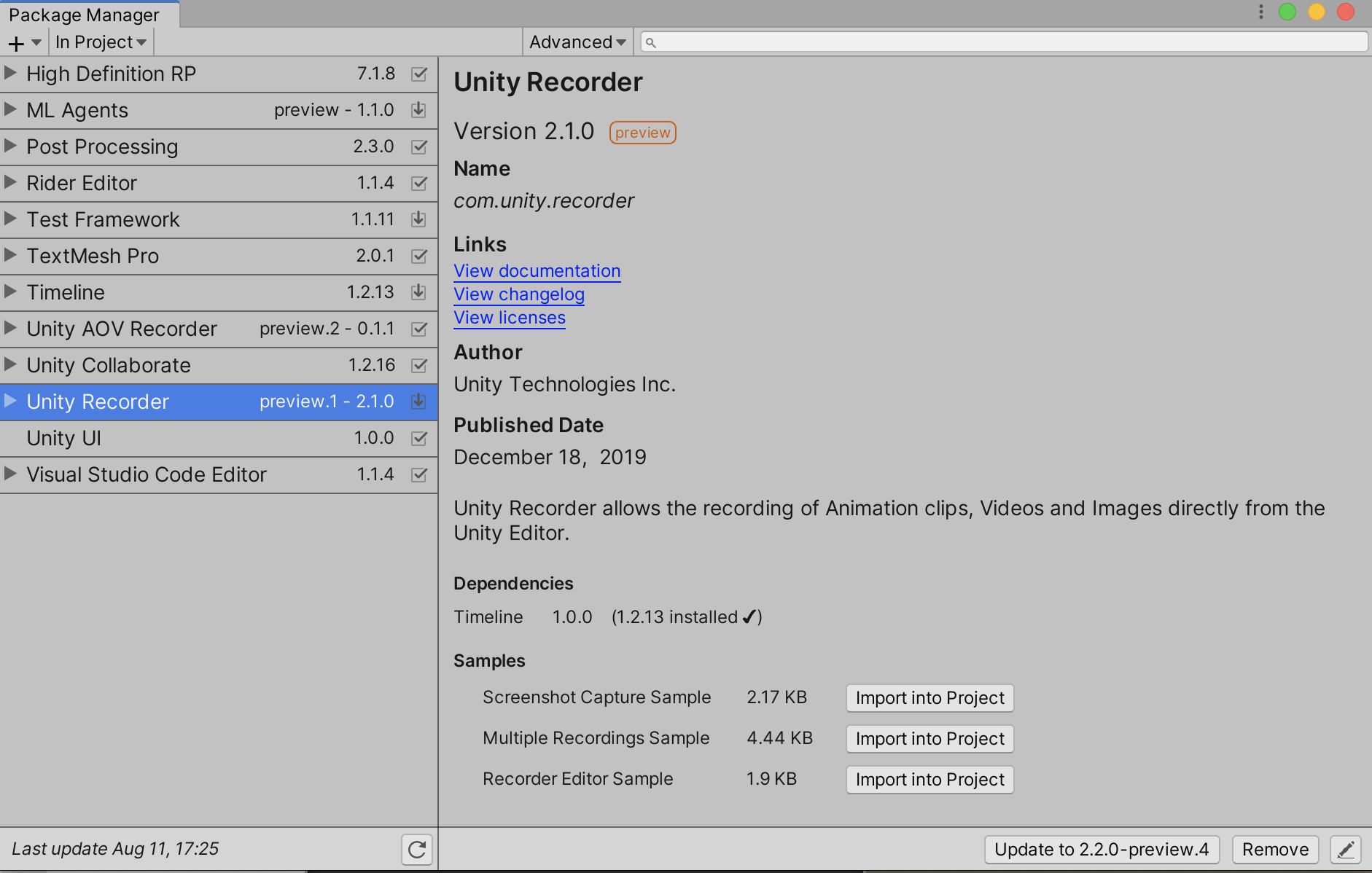The width and height of the screenshot is (1372, 873).
Task: Click Unity Recorder update available icon
Action: click(x=418, y=402)
